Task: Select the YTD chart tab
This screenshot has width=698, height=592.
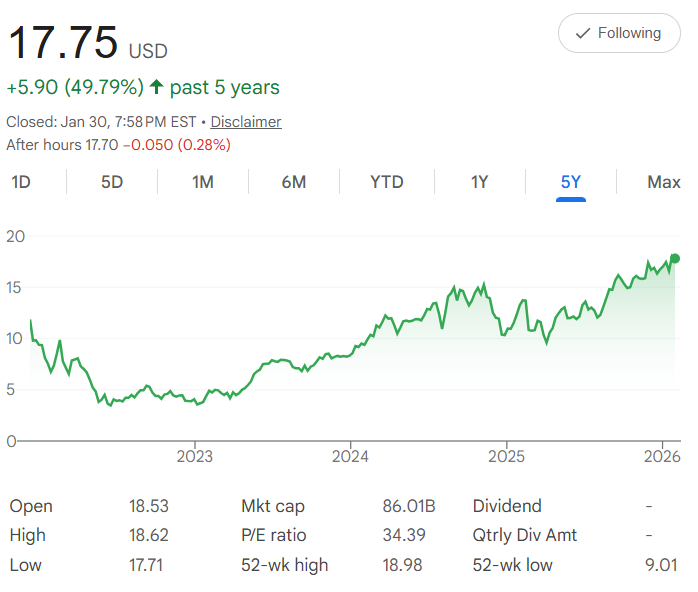Action: 386,182
